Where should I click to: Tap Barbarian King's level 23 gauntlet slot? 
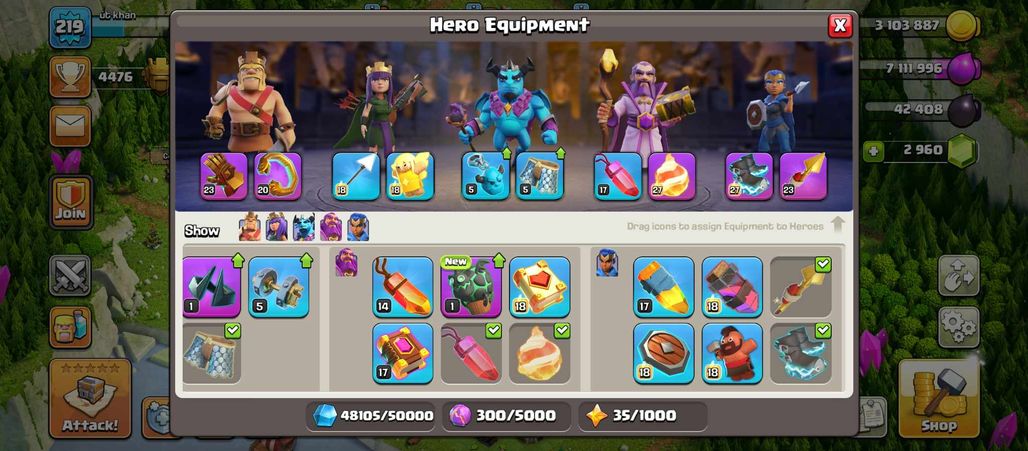click(224, 176)
